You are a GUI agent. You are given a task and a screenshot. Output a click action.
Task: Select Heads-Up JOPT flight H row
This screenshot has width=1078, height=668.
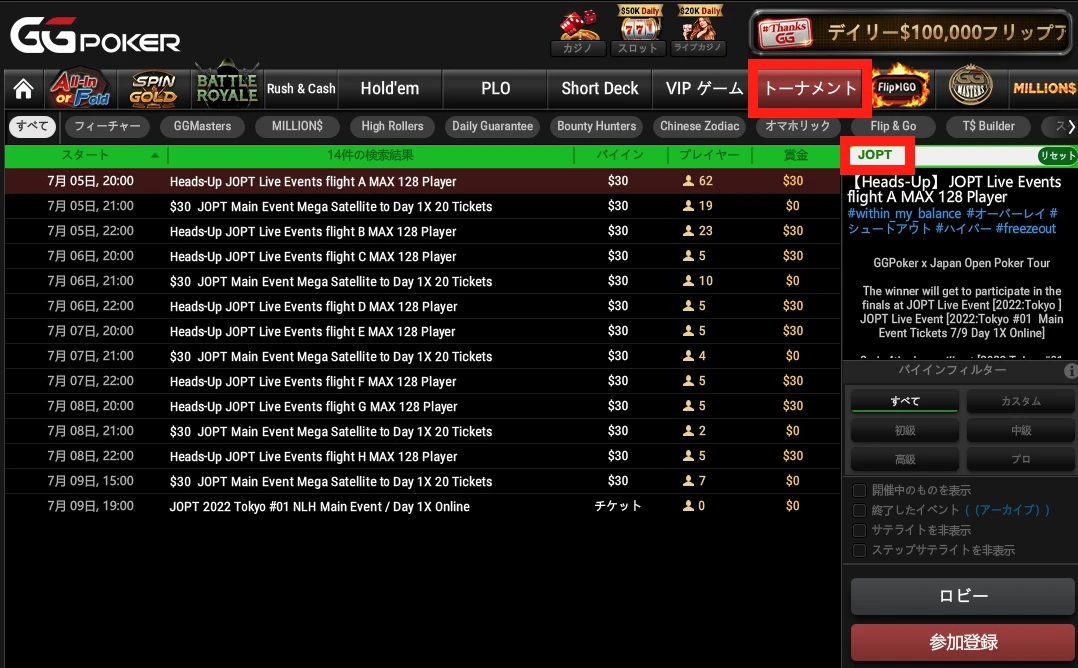point(422,456)
